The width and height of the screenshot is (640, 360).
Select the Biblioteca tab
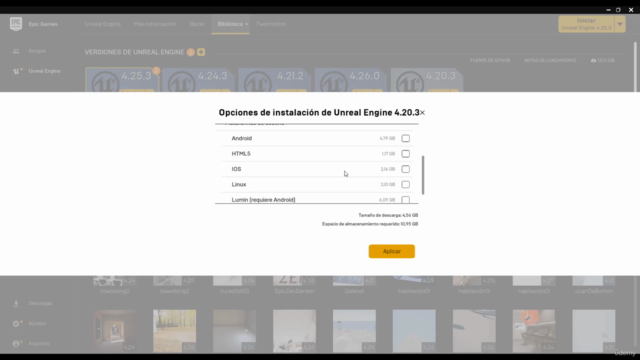coord(230,24)
